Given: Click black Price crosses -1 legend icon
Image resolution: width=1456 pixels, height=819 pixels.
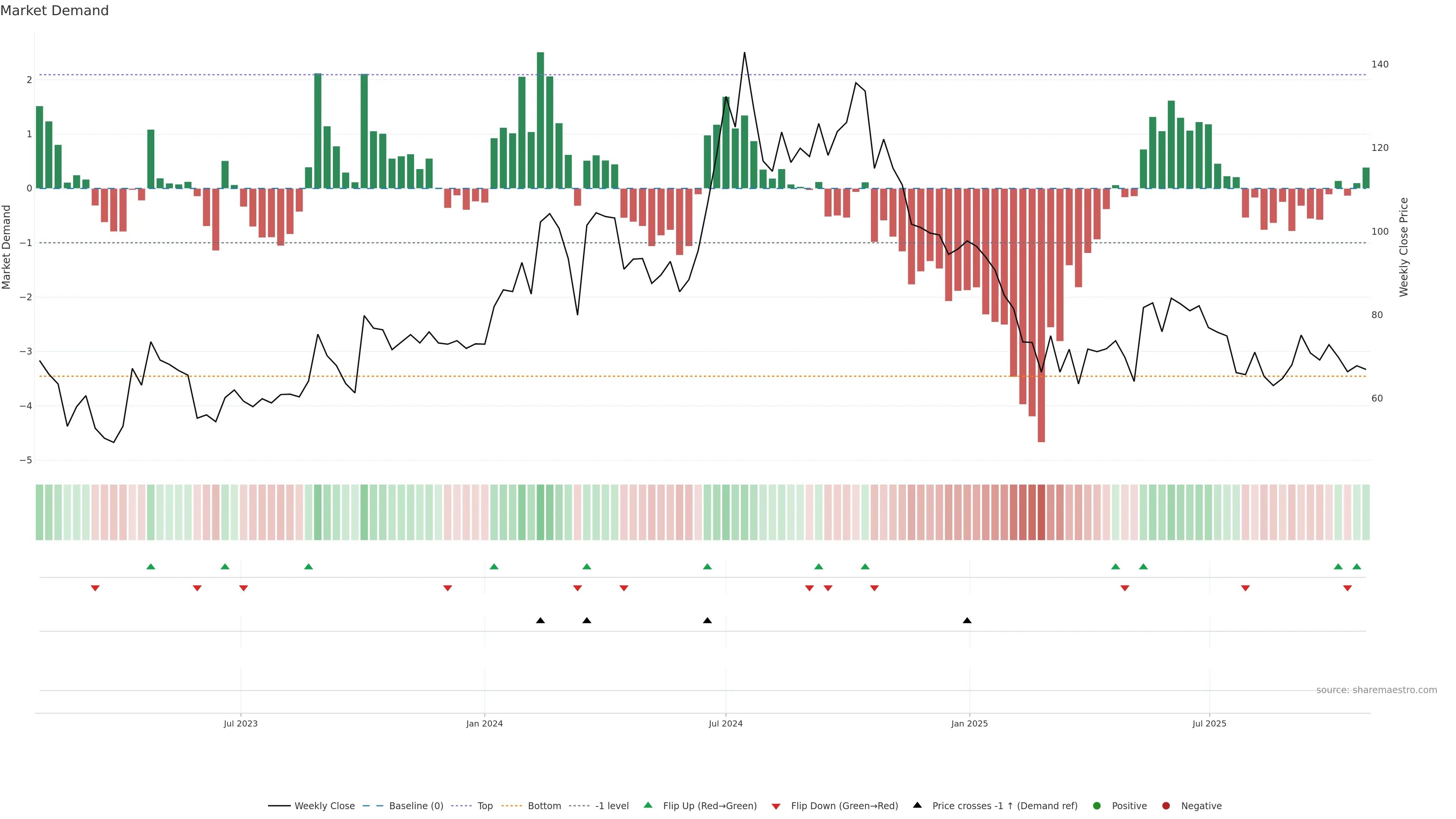Looking at the screenshot, I should [917, 805].
